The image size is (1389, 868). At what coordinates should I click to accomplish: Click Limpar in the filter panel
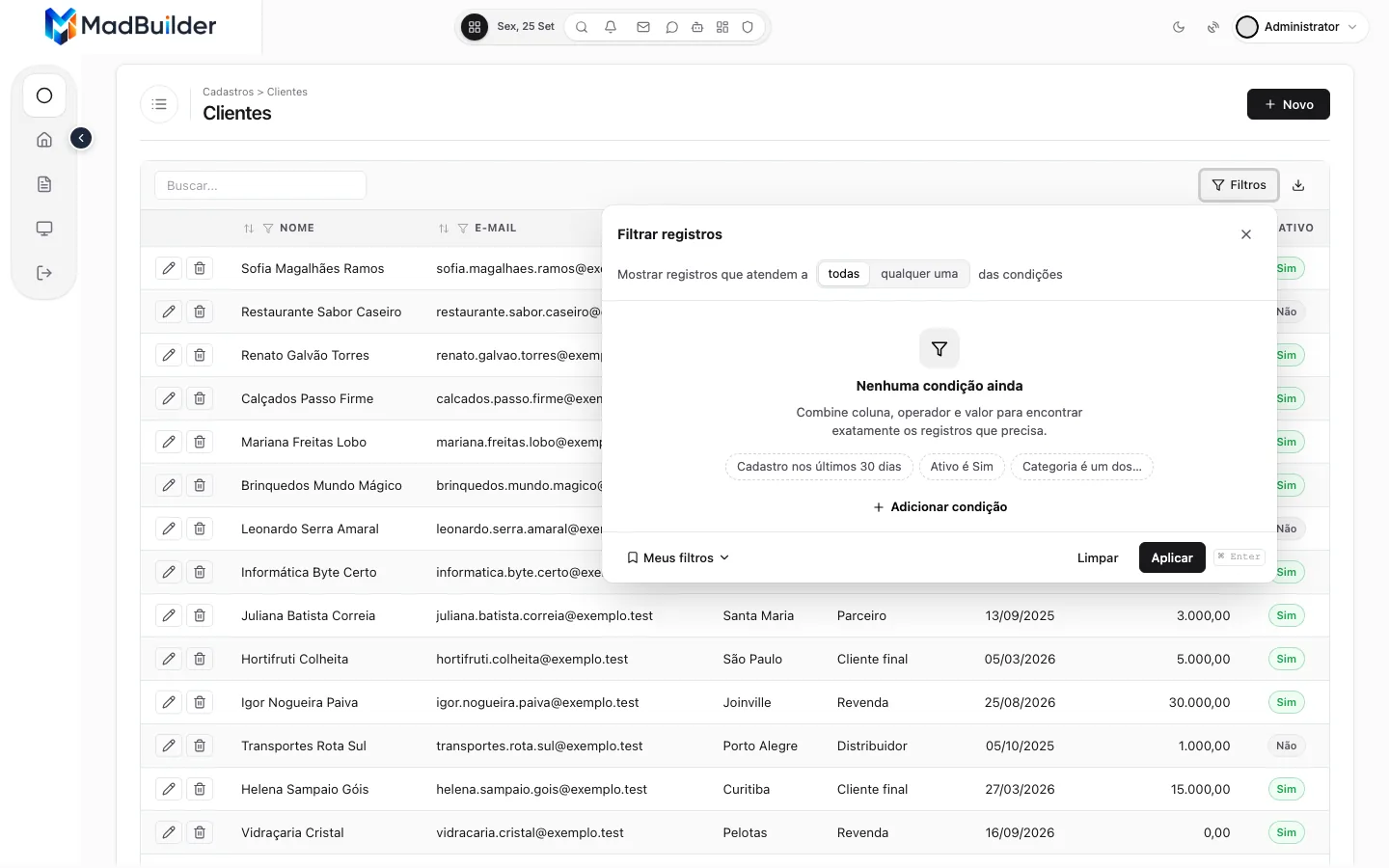tap(1098, 557)
